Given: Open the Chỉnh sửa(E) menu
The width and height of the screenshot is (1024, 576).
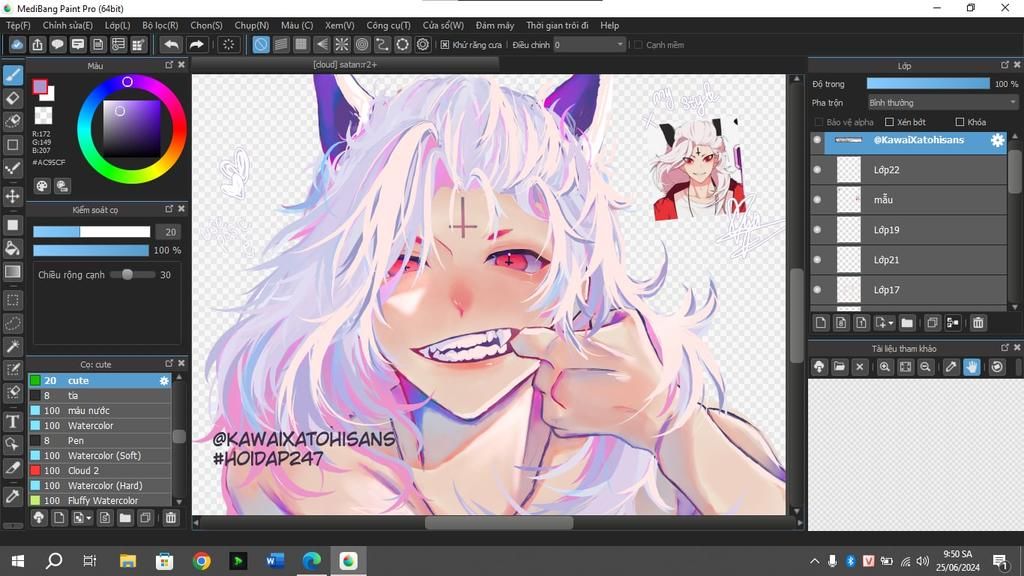Looking at the screenshot, I should point(67,25).
